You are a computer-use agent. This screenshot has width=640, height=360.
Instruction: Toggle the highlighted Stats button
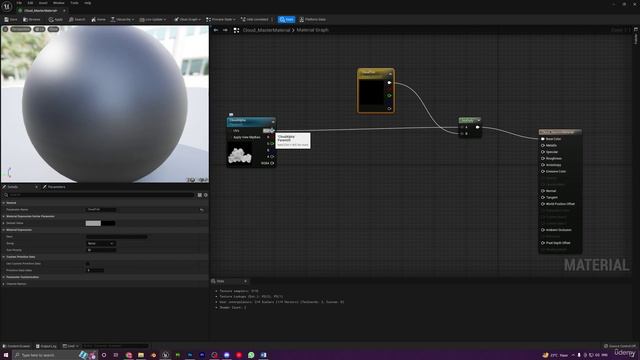tap(287, 19)
